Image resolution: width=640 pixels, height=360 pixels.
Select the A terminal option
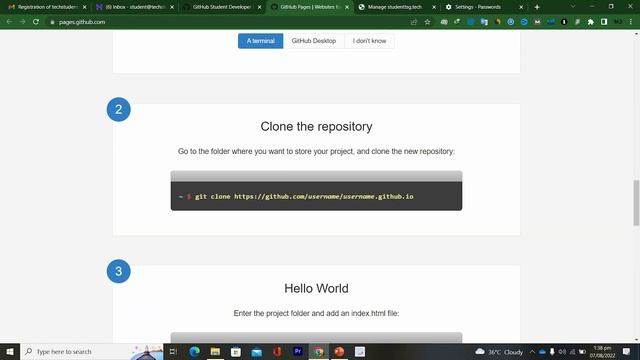(260, 41)
